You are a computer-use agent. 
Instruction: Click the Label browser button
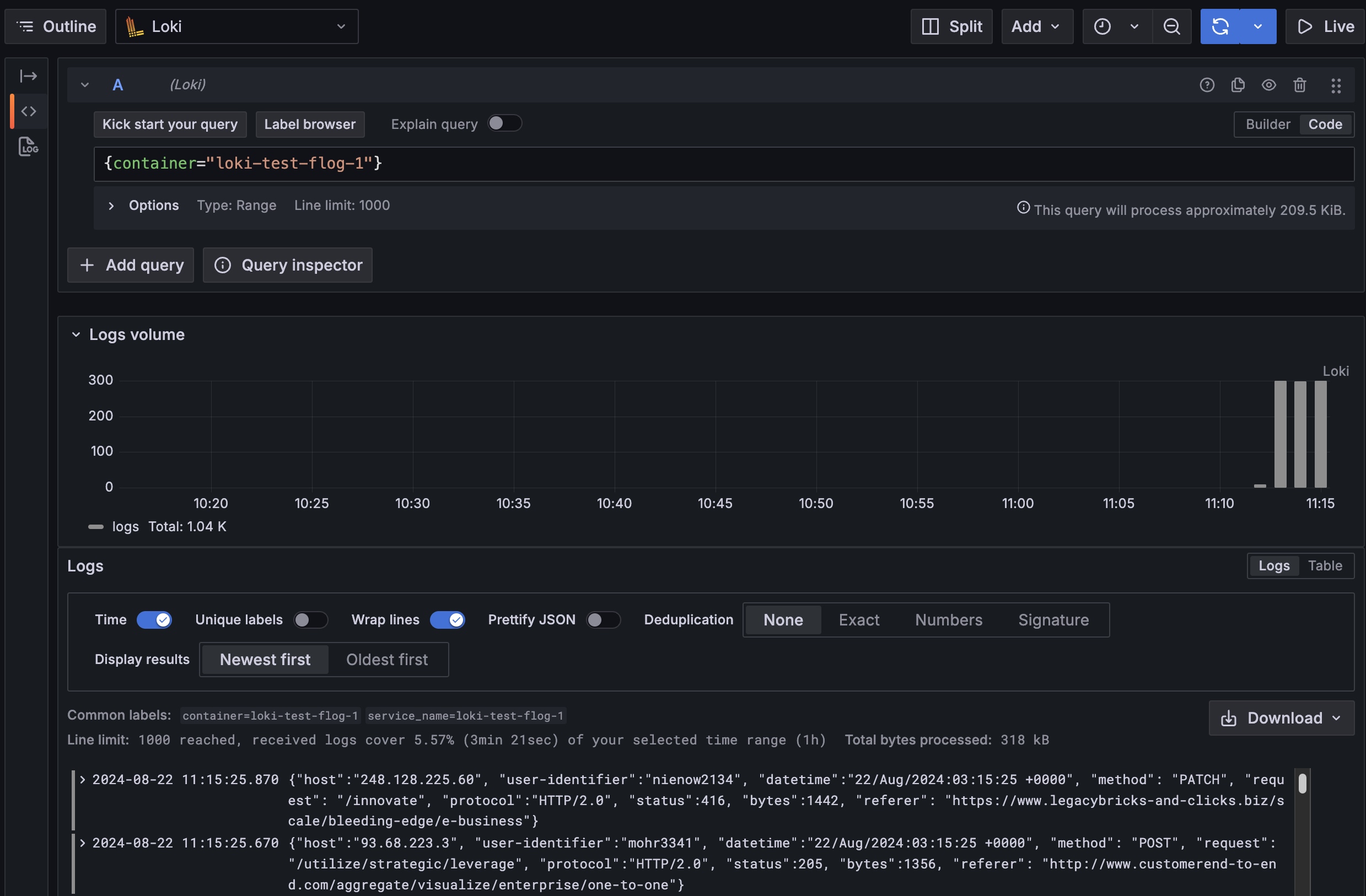point(309,125)
